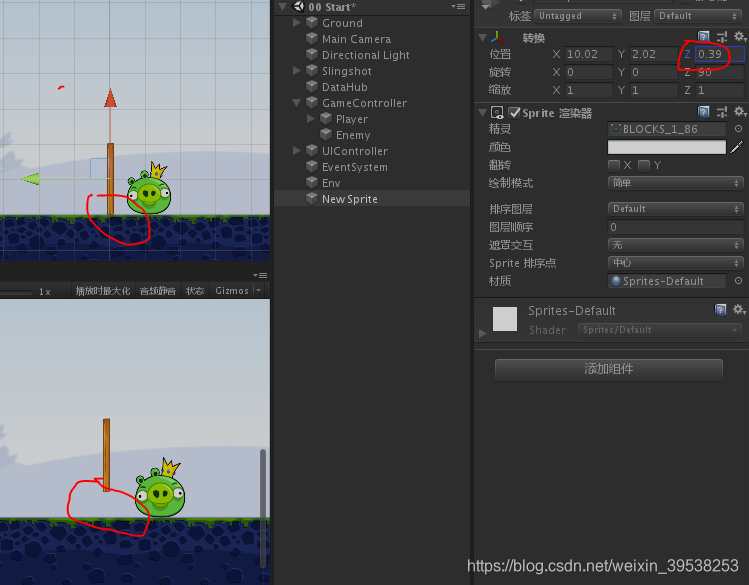This screenshot has height=585, width=749.
Task: Open Transform preset selector icon
Action: [x=722, y=37]
